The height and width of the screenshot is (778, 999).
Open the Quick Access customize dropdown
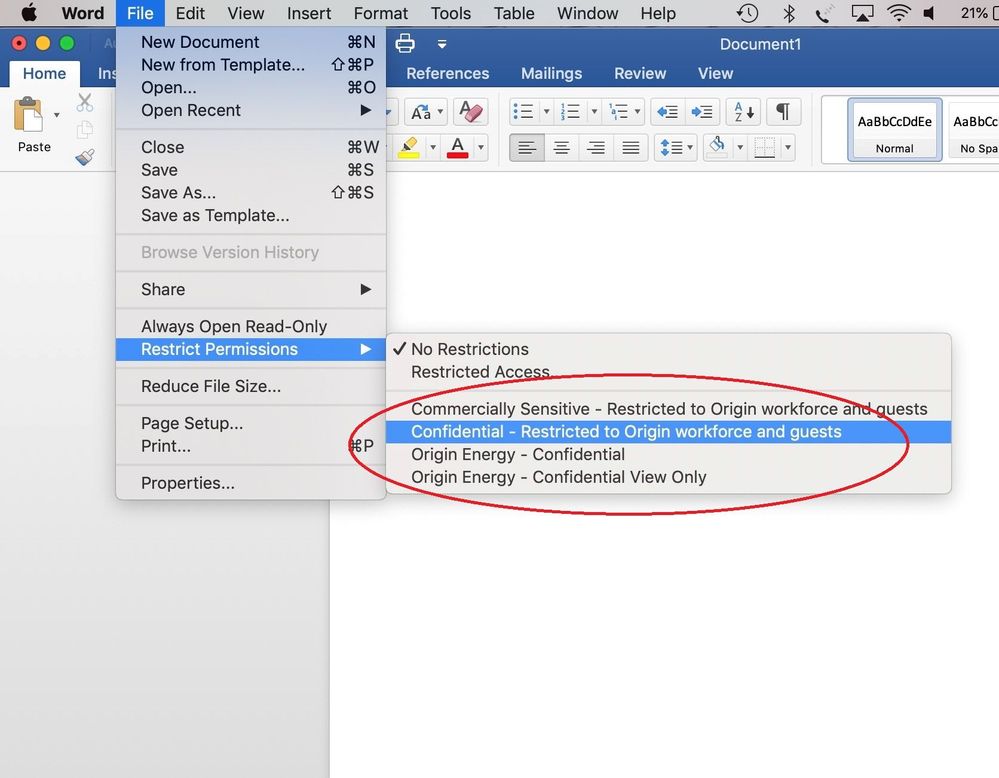(442, 44)
